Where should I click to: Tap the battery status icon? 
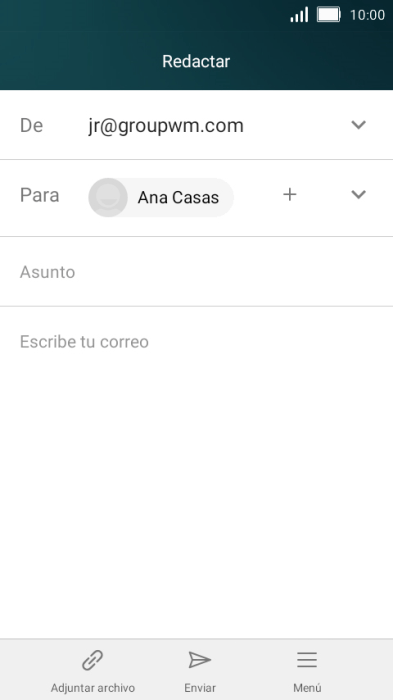329,15
